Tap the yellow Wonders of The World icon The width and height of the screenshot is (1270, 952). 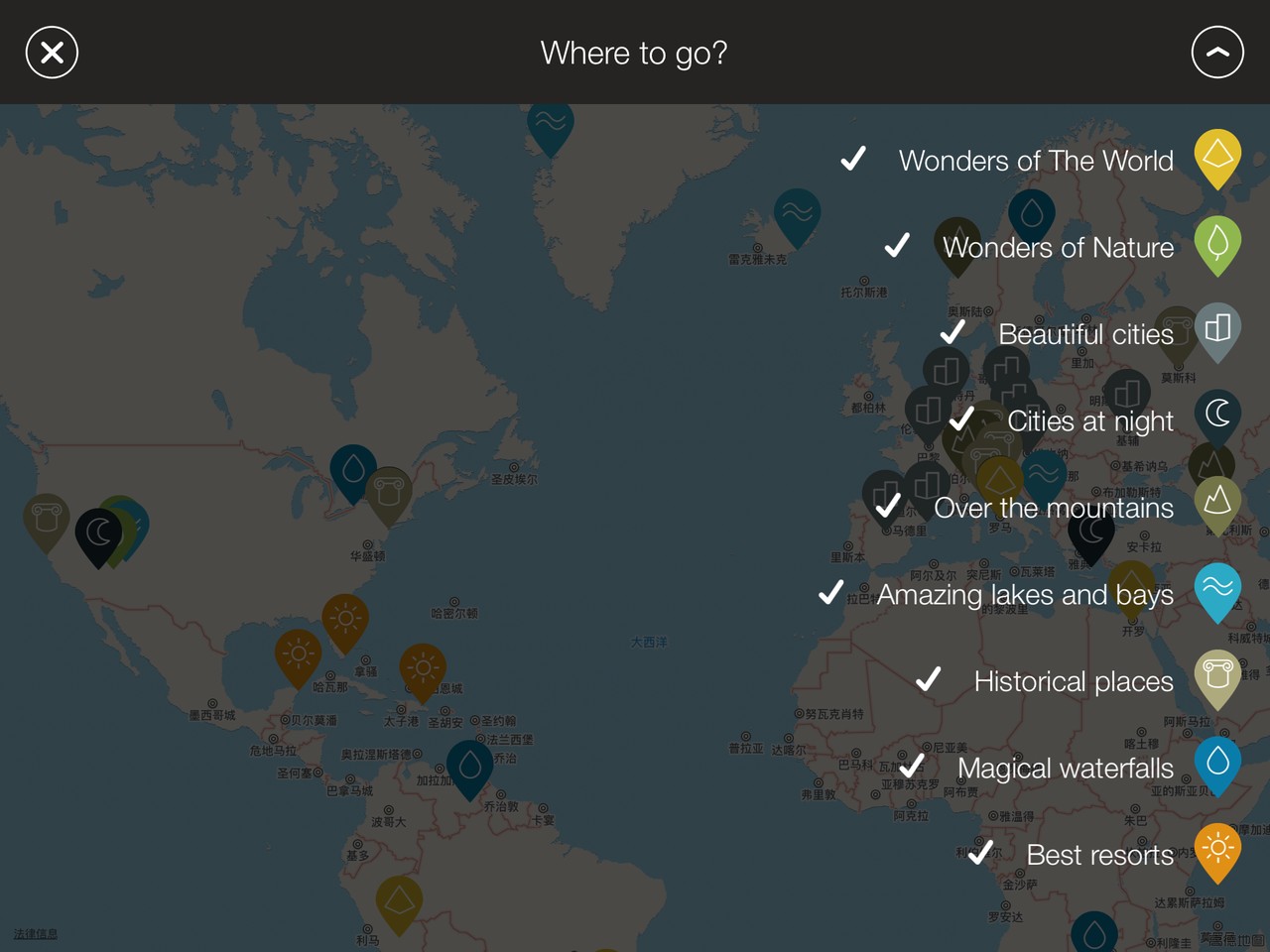pos(1217,159)
